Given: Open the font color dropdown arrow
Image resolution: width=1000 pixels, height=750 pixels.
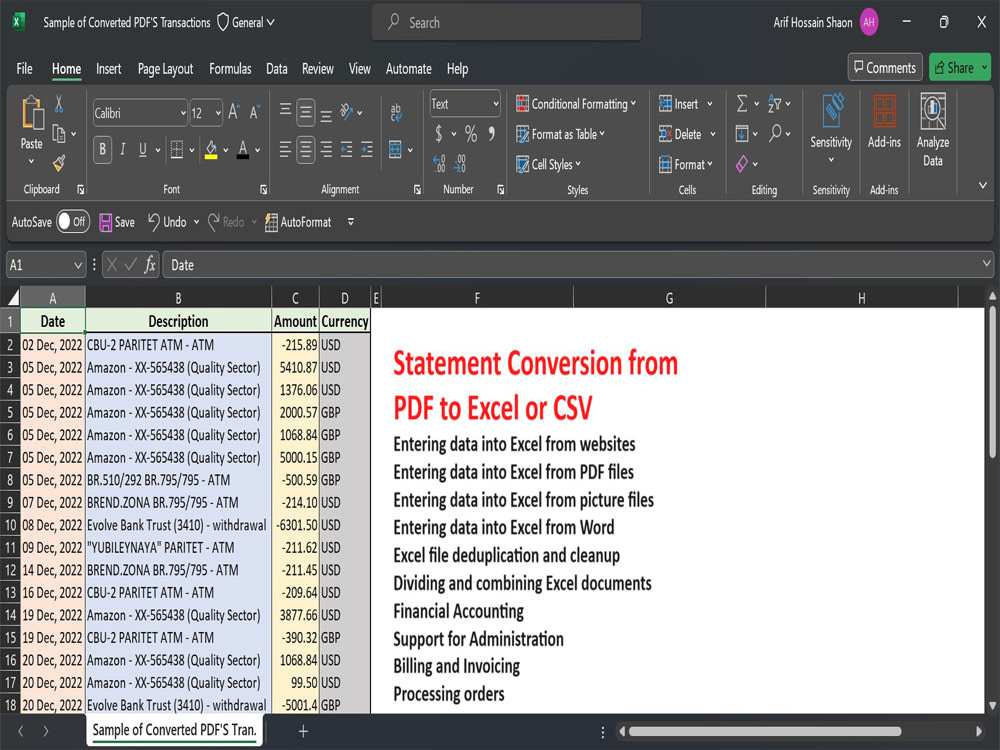Looking at the screenshot, I should (x=258, y=151).
